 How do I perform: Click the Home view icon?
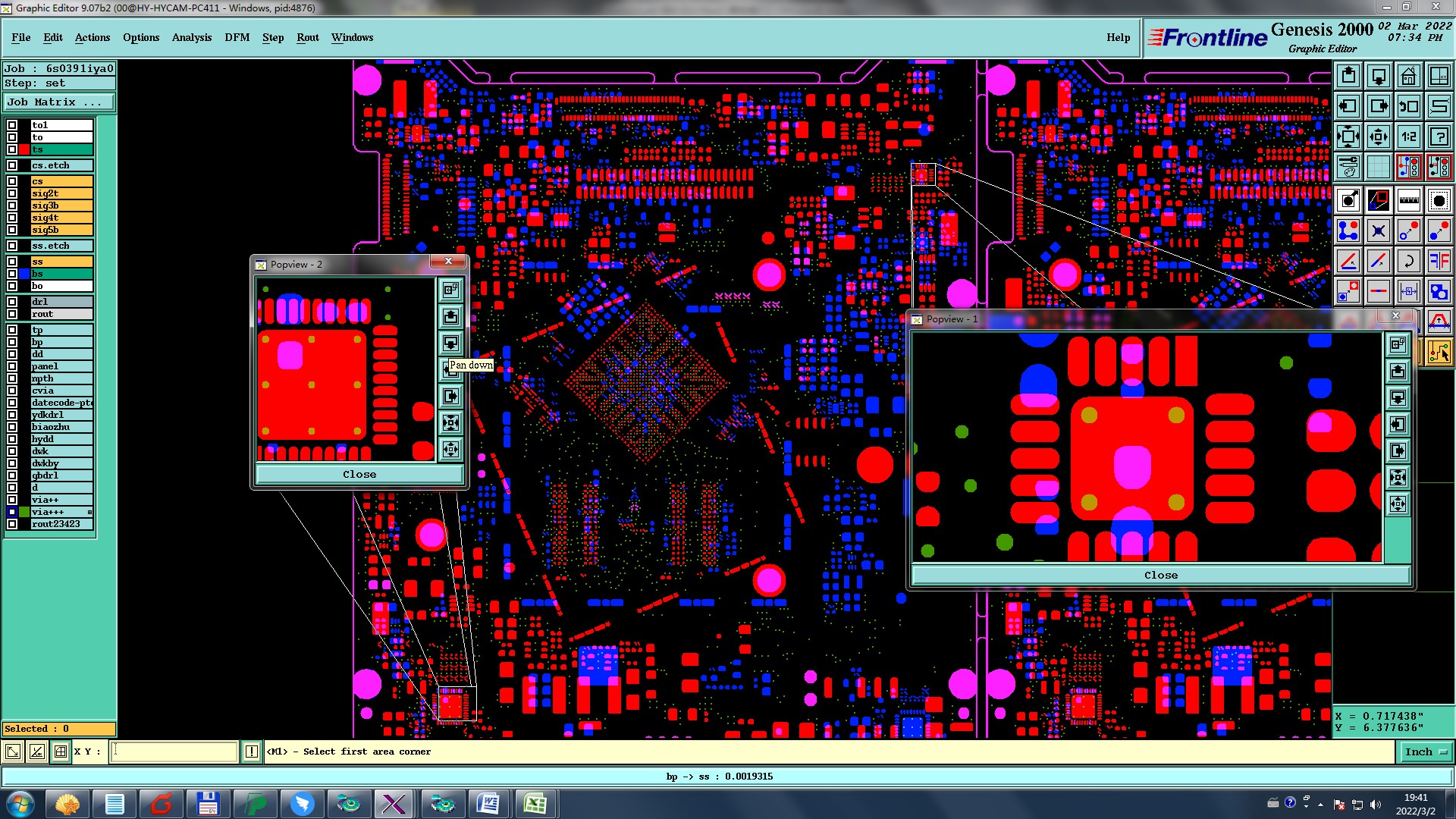(x=1408, y=76)
